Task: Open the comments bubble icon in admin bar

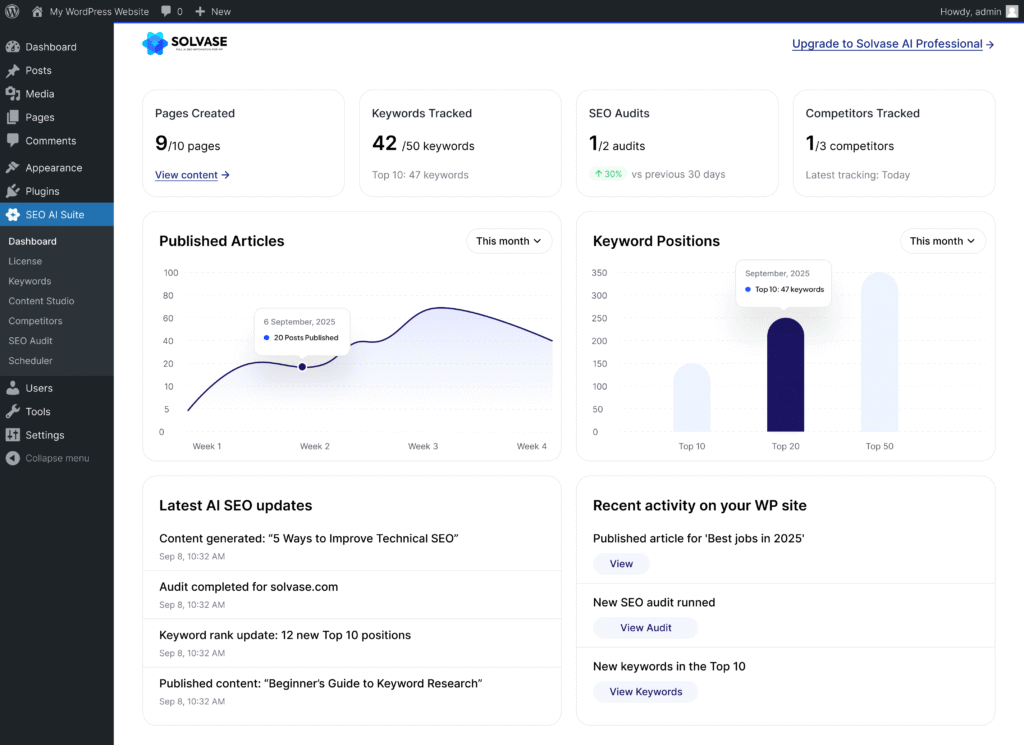Action: [x=165, y=11]
